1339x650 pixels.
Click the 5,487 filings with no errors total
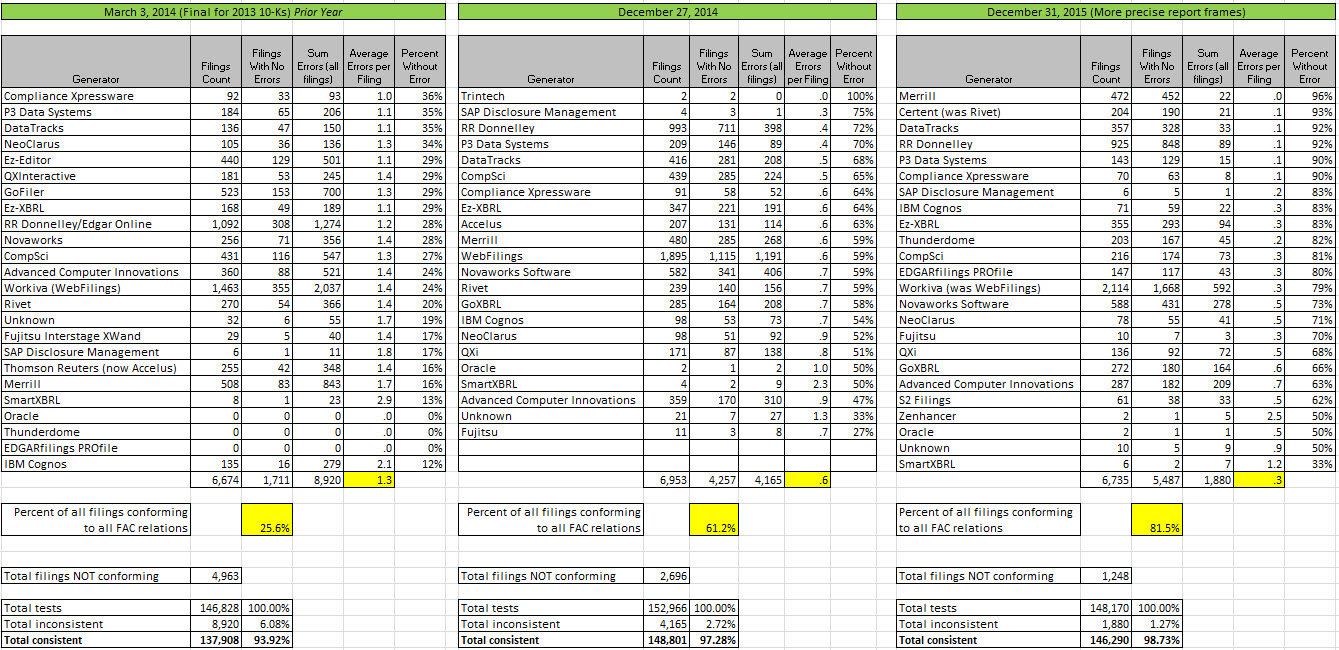coord(1157,480)
